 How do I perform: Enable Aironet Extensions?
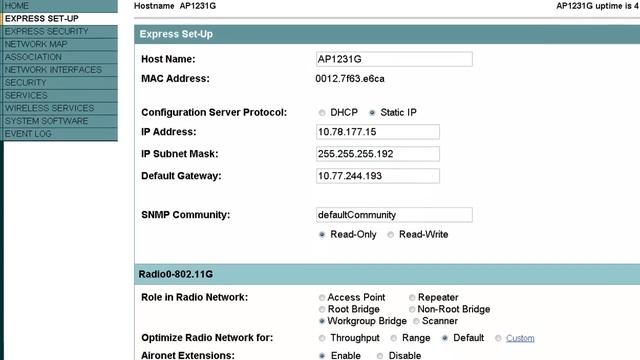point(322,356)
